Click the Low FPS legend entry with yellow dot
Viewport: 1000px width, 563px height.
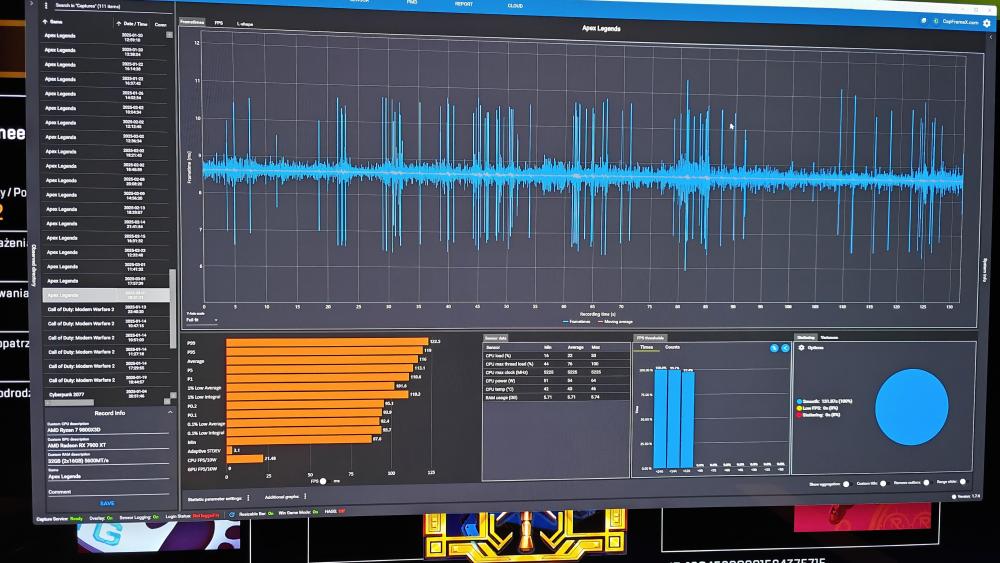[818, 408]
